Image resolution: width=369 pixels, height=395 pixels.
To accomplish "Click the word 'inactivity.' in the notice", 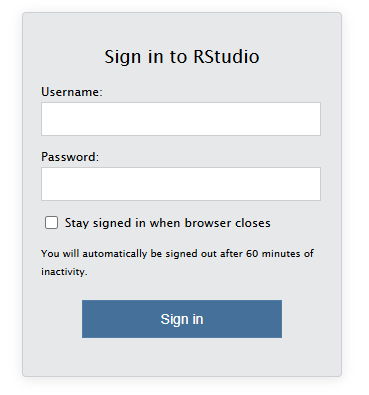I will coord(64,272).
